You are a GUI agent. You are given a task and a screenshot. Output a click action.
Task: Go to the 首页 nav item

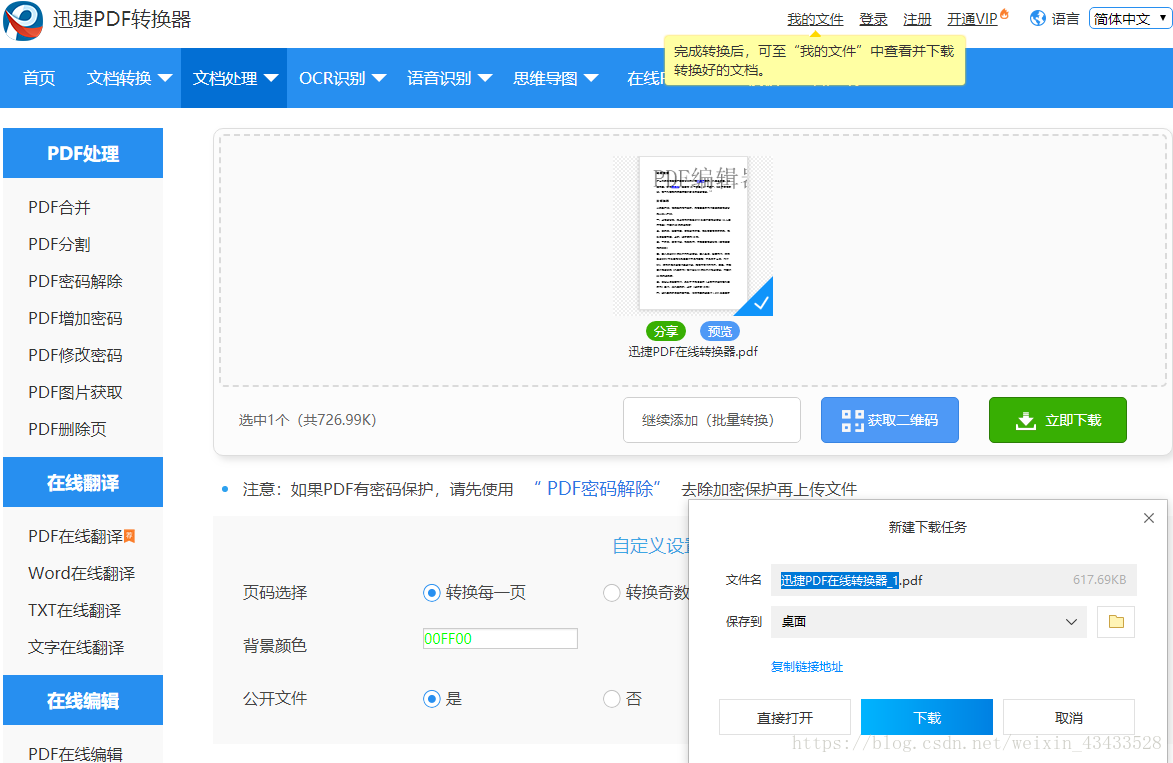(x=39, y=79)
